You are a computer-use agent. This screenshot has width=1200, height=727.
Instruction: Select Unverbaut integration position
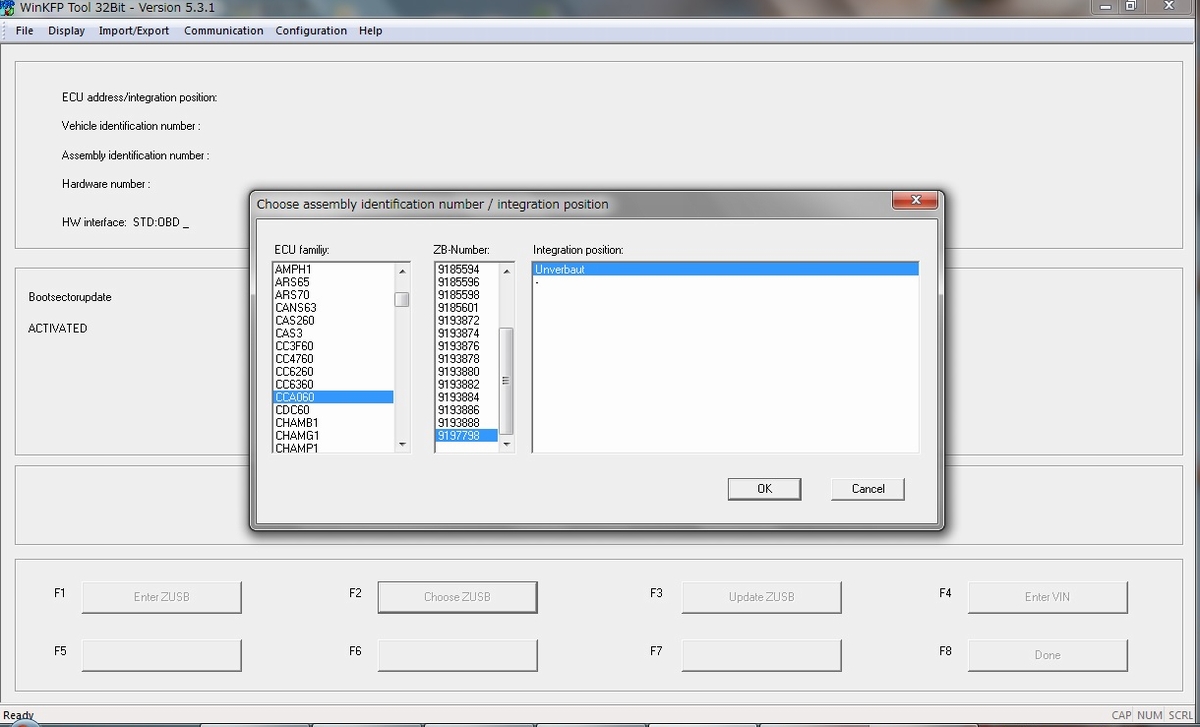[725, 269]
